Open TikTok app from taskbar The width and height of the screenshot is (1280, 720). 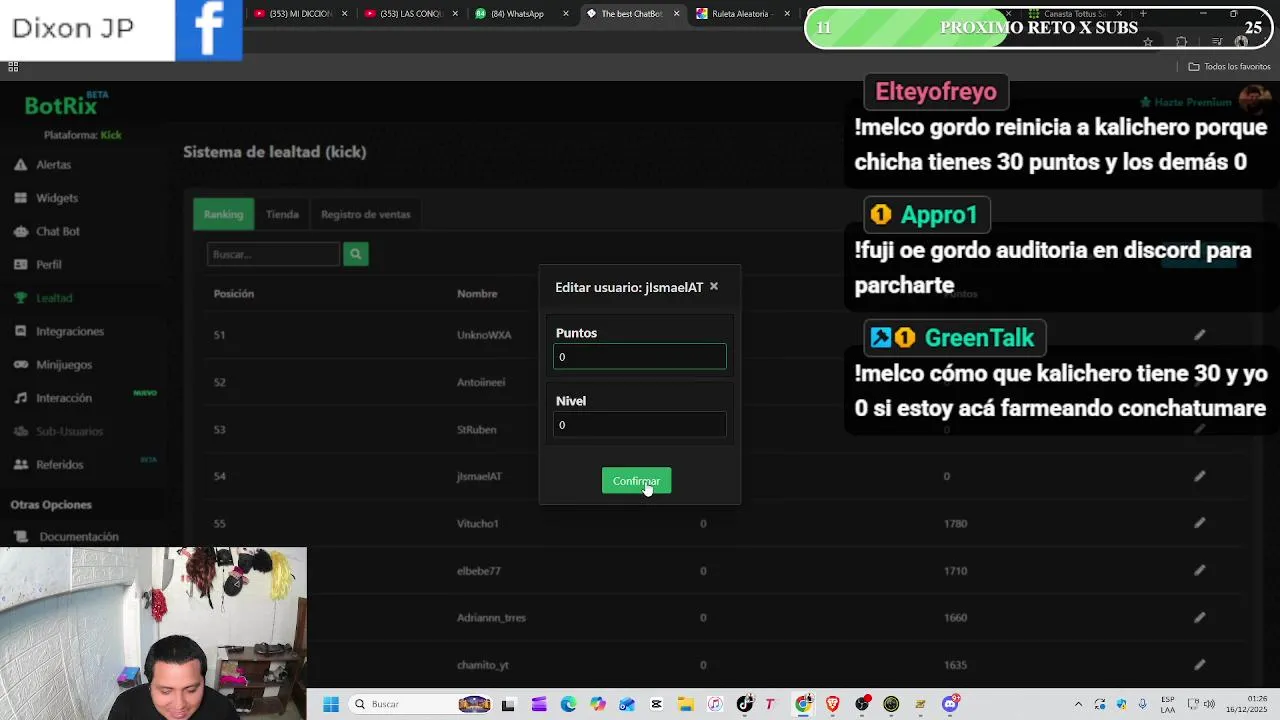pos(744,704)
